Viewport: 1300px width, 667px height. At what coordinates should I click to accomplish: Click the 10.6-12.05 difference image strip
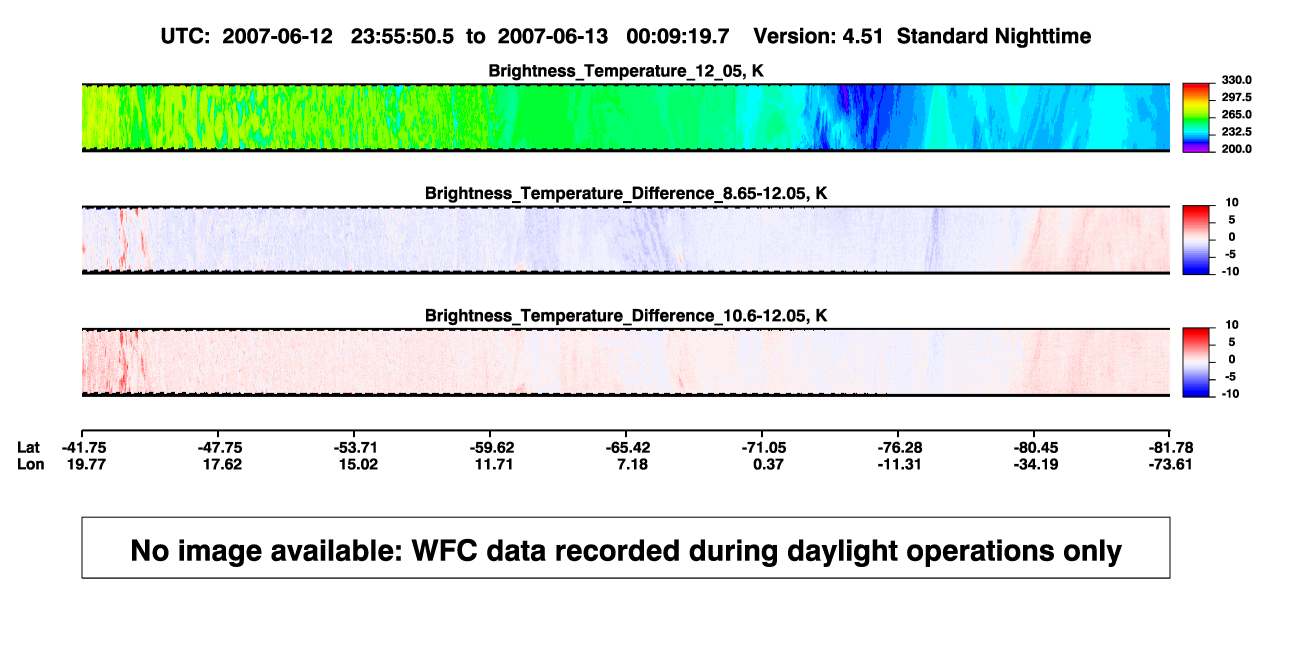coord(626,362)
